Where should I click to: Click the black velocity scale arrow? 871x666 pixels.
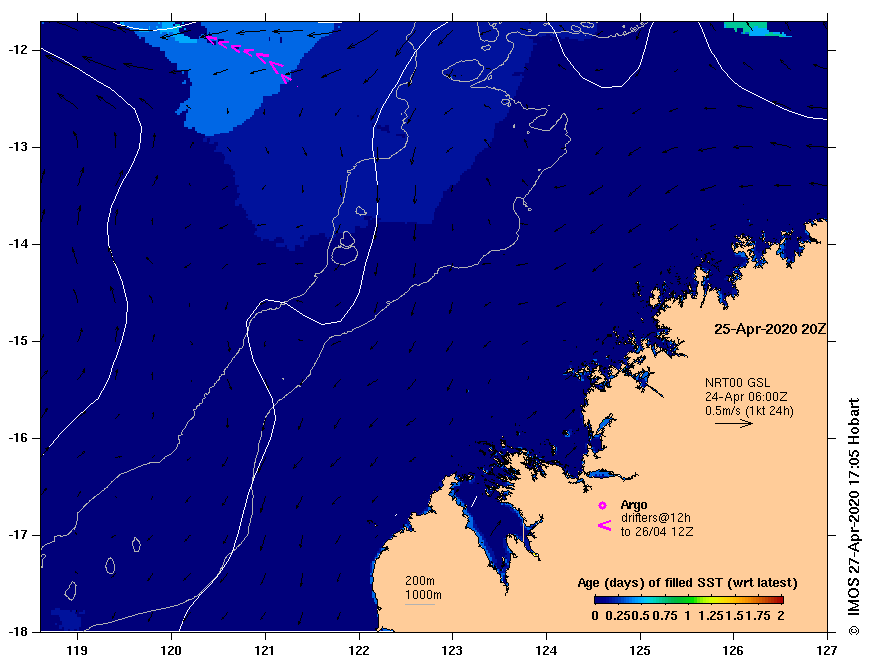(733, 423)
